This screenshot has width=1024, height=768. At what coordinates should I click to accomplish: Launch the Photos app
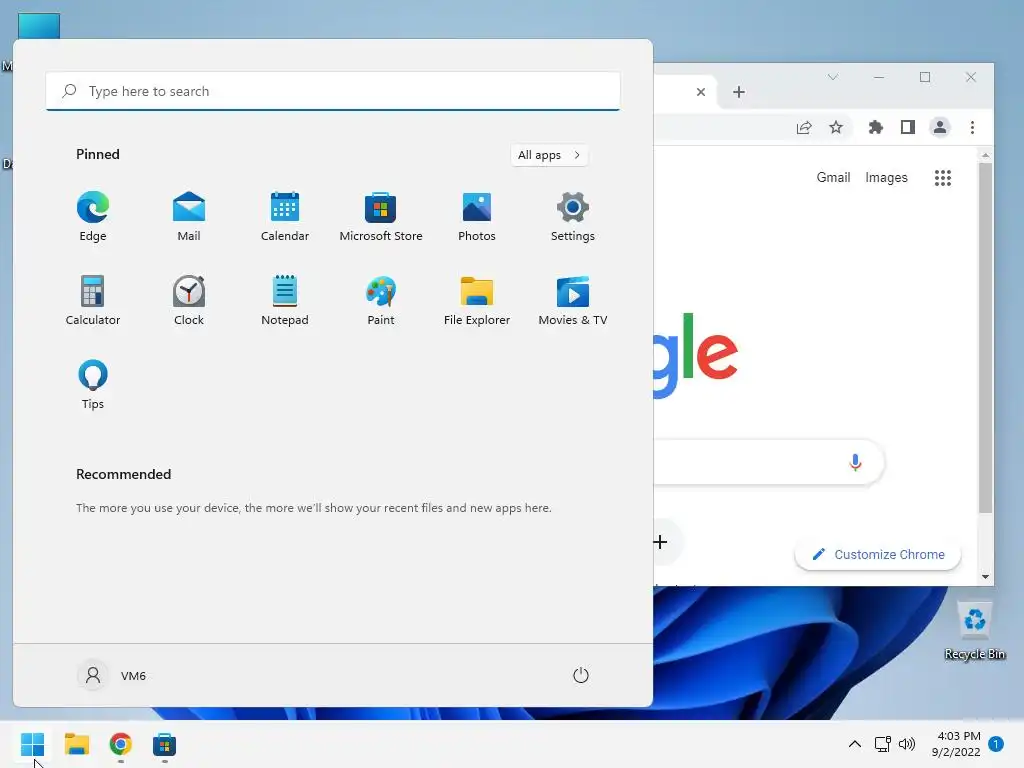point(477,217)
